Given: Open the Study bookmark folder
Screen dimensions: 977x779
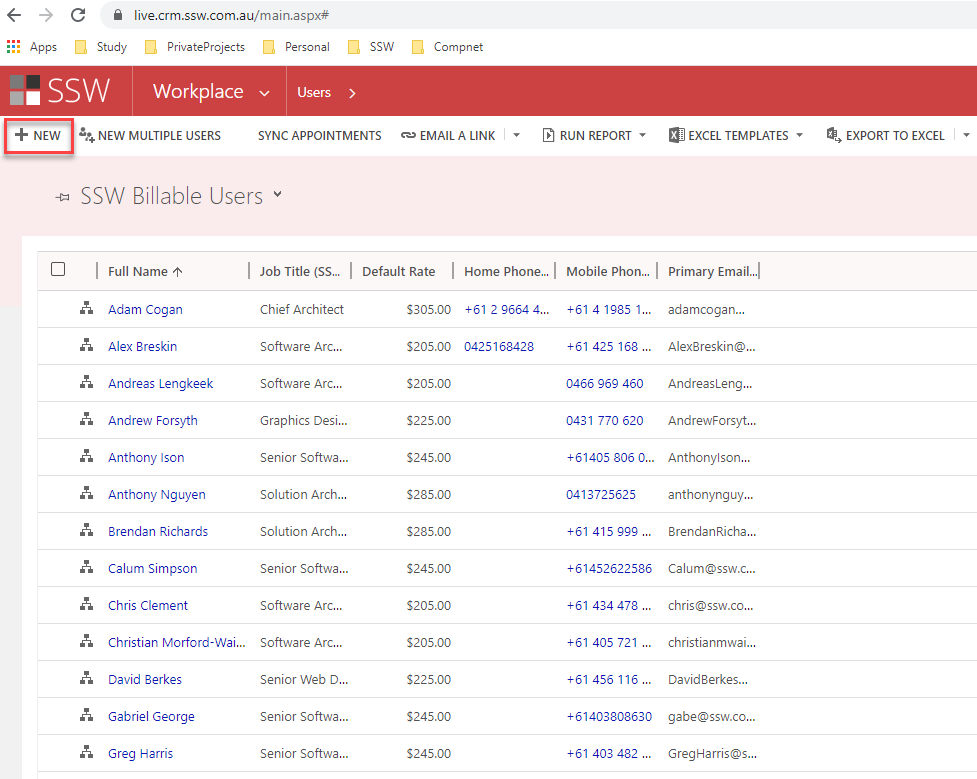Looking at the screenshot, I should pos(101,47).
